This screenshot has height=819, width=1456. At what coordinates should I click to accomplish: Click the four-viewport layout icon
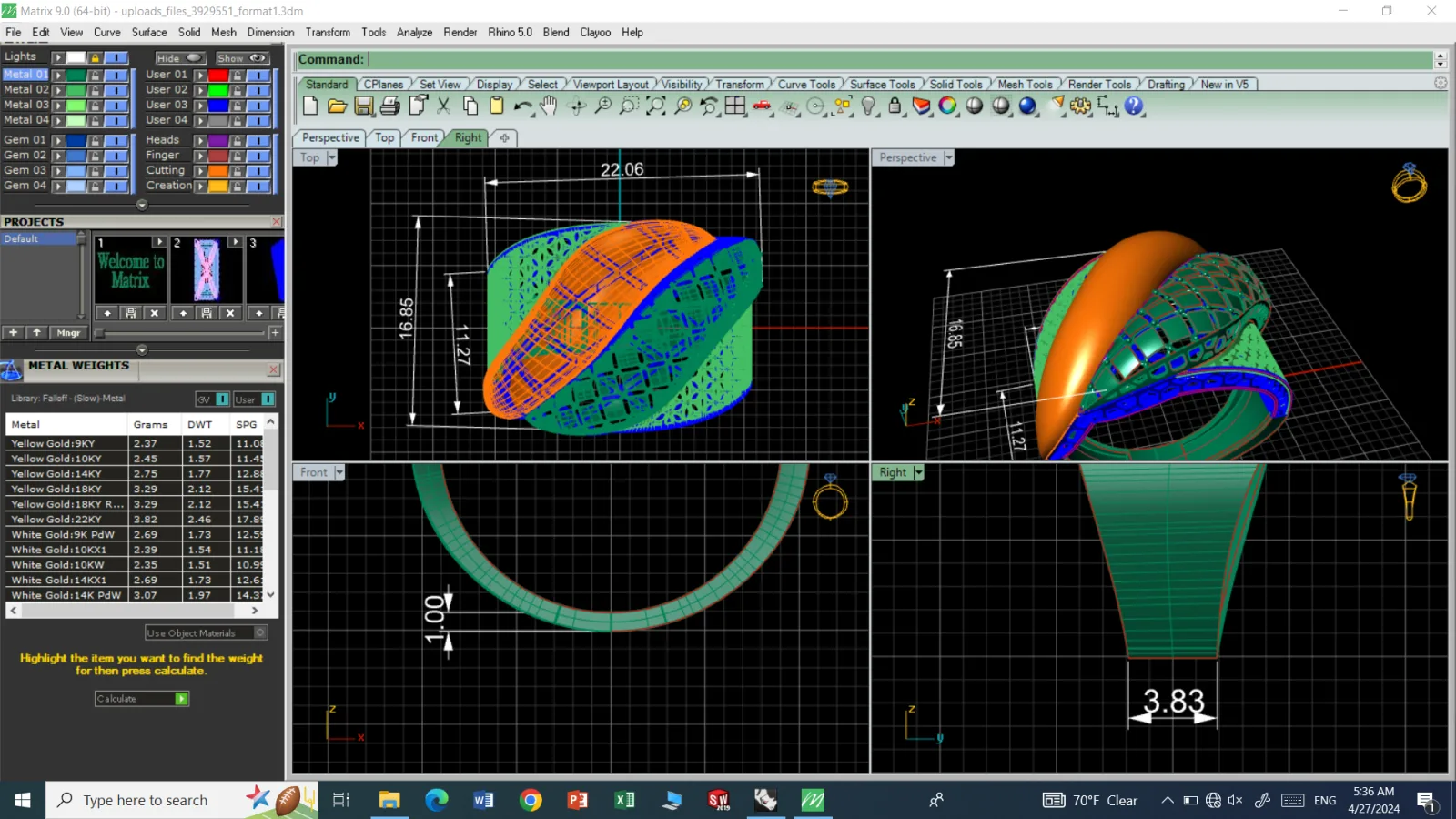pos(735,106)
